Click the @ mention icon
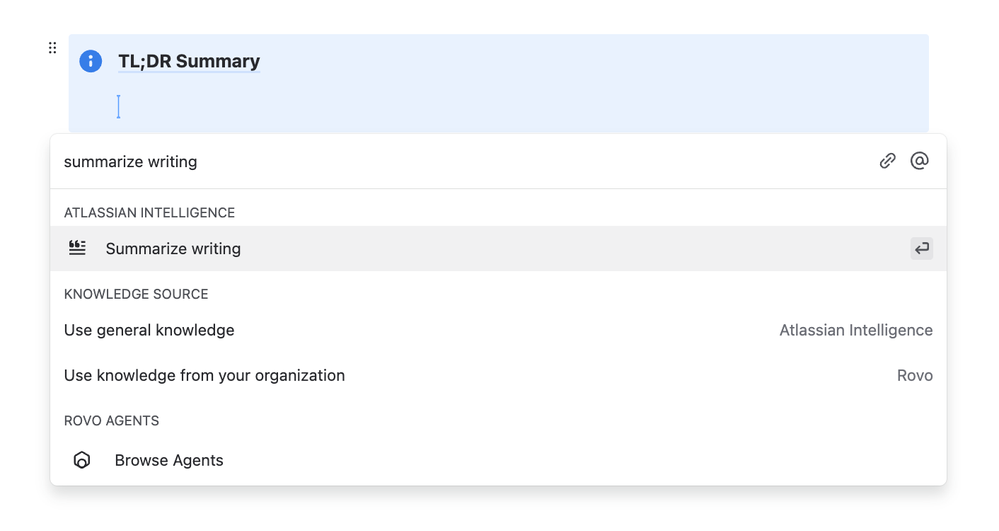Viewport: 999px width, 531px height. coord(919,161)
